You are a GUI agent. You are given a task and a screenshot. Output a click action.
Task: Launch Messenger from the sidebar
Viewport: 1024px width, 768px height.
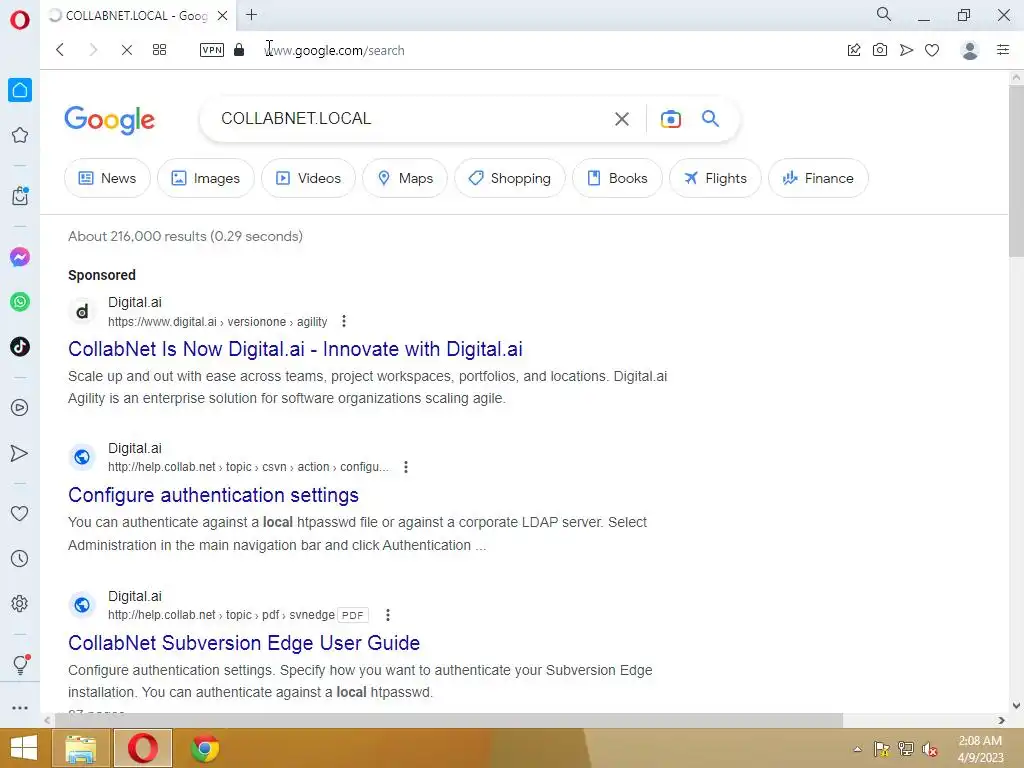pos(20,257)
